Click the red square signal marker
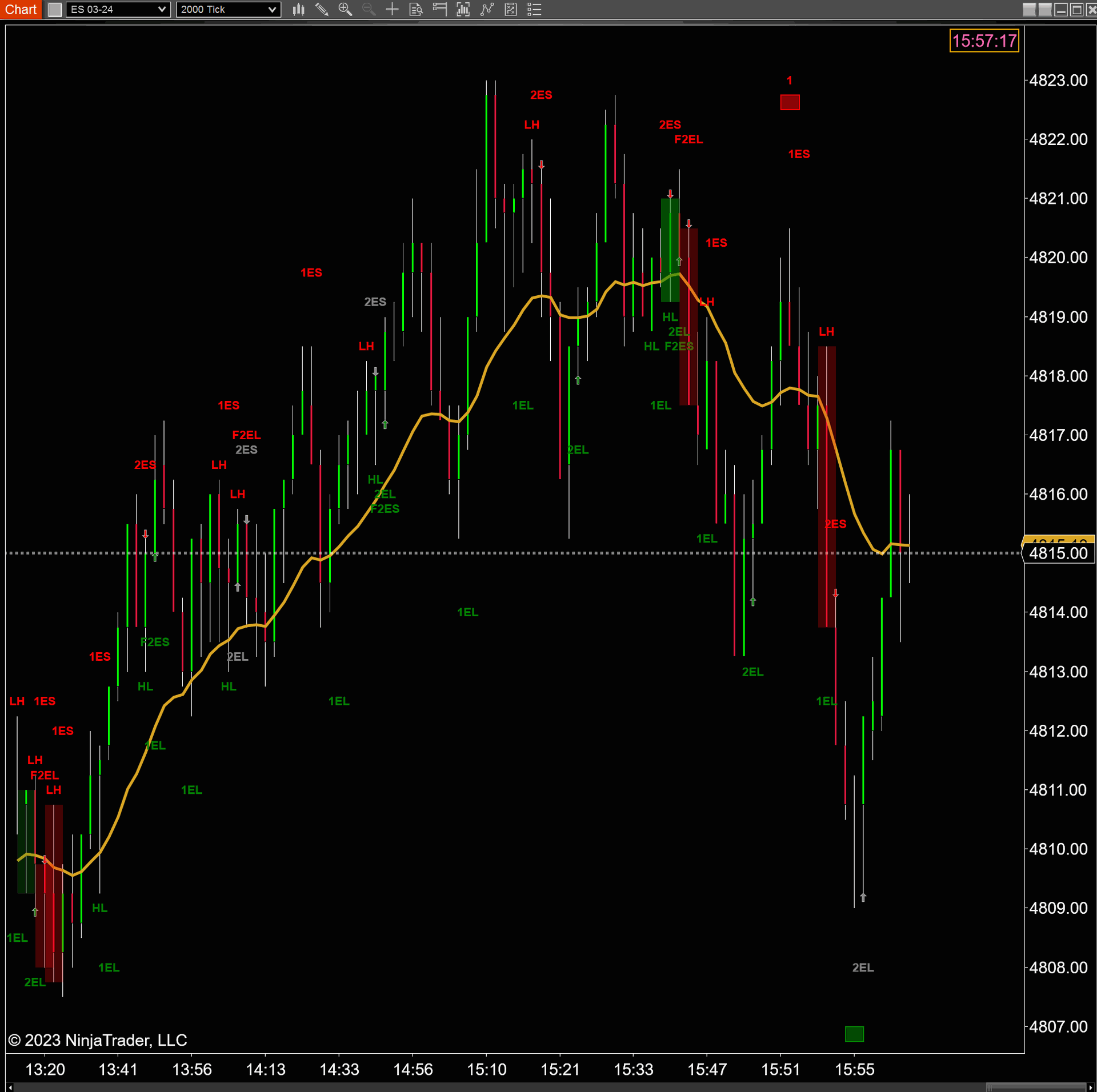Screen dimensions: 1097x1092 tap(790, 102)
